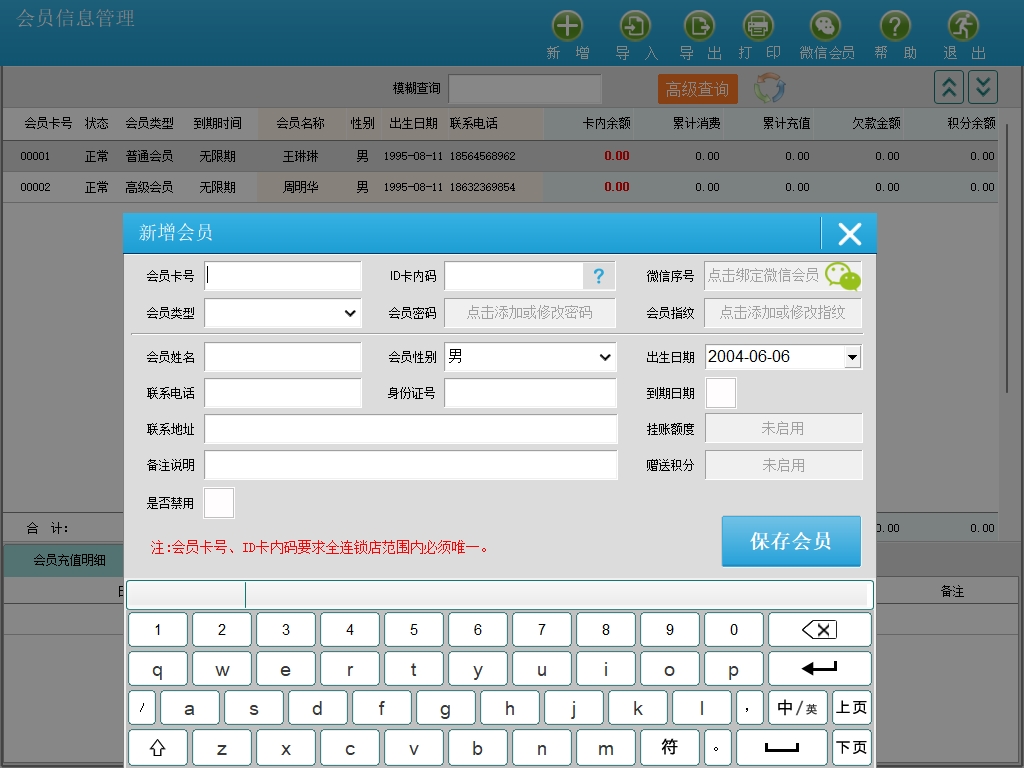Click the 保存会员 button

coord(791,541)
